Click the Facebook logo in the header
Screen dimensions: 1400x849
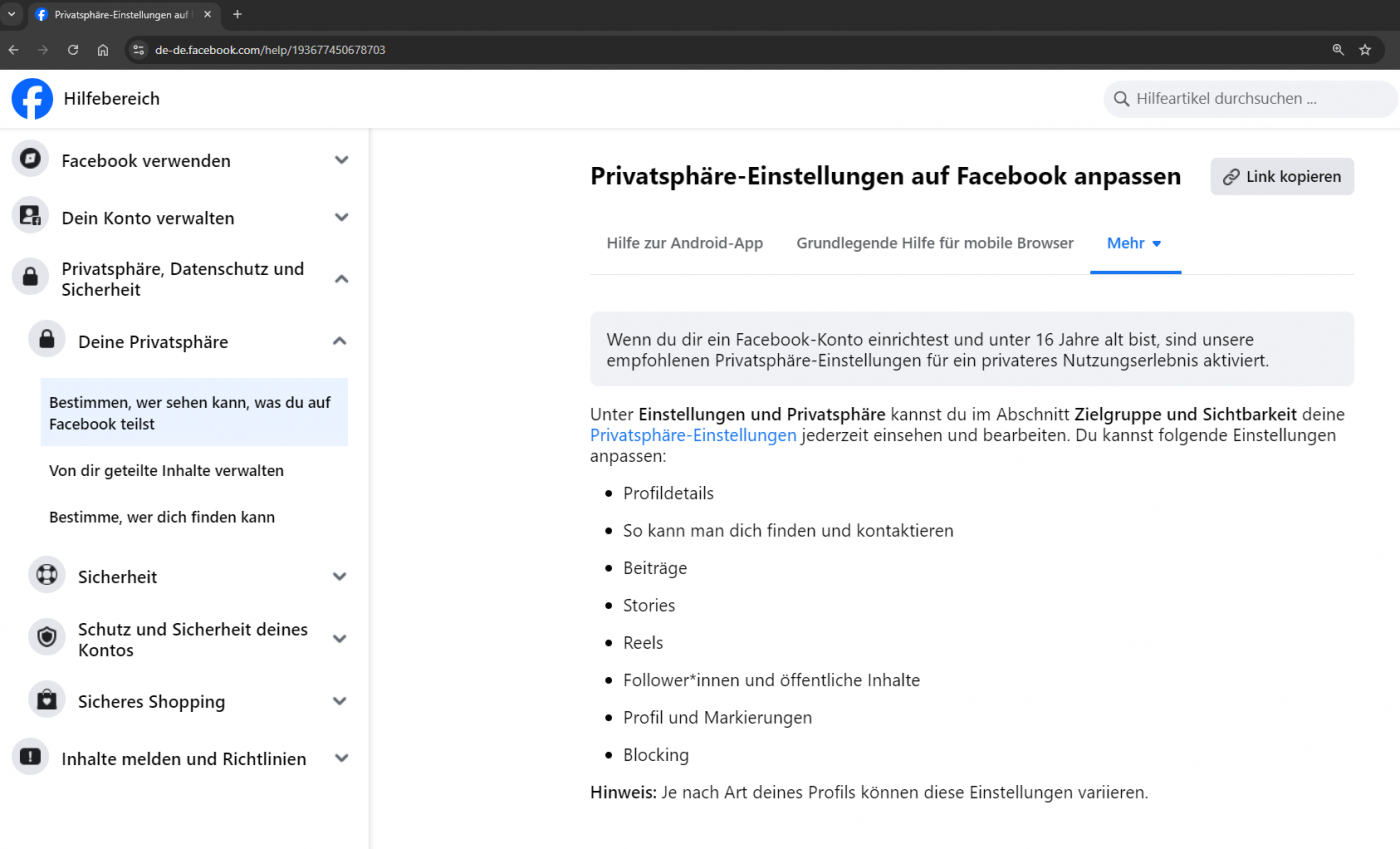[x=32, y=99]
